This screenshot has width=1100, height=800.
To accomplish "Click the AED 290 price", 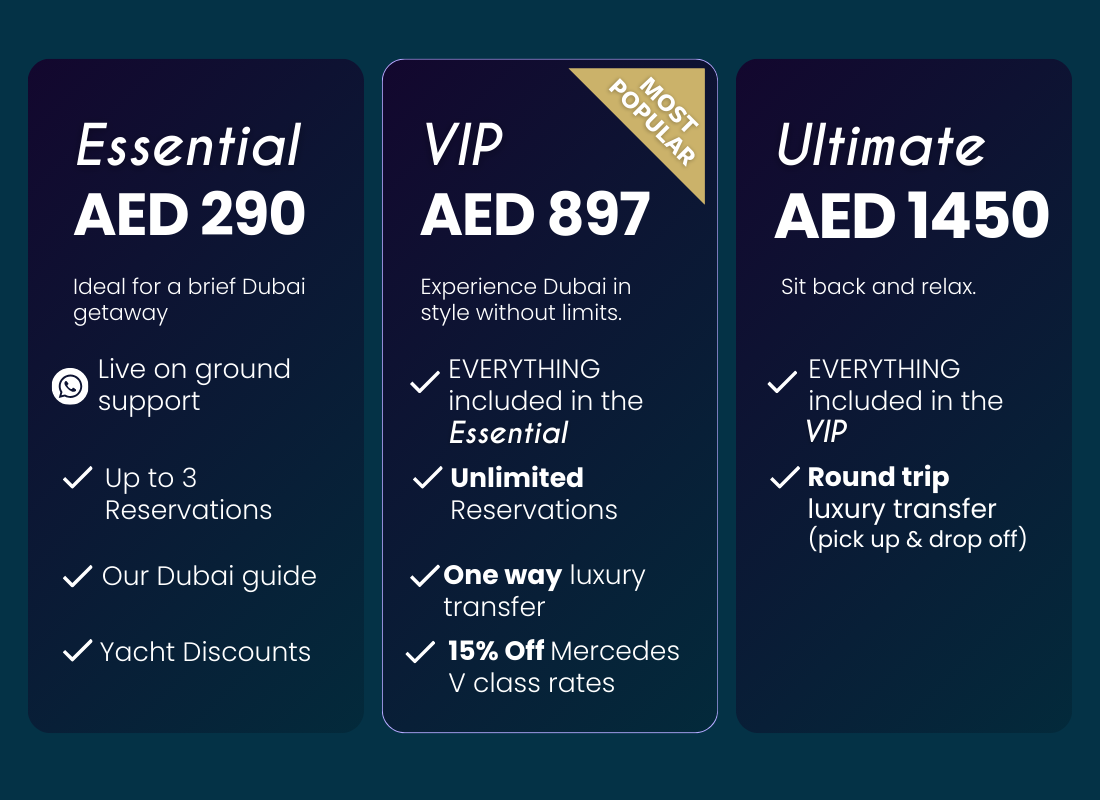I will pyautogui.click(x=190, y=214).
